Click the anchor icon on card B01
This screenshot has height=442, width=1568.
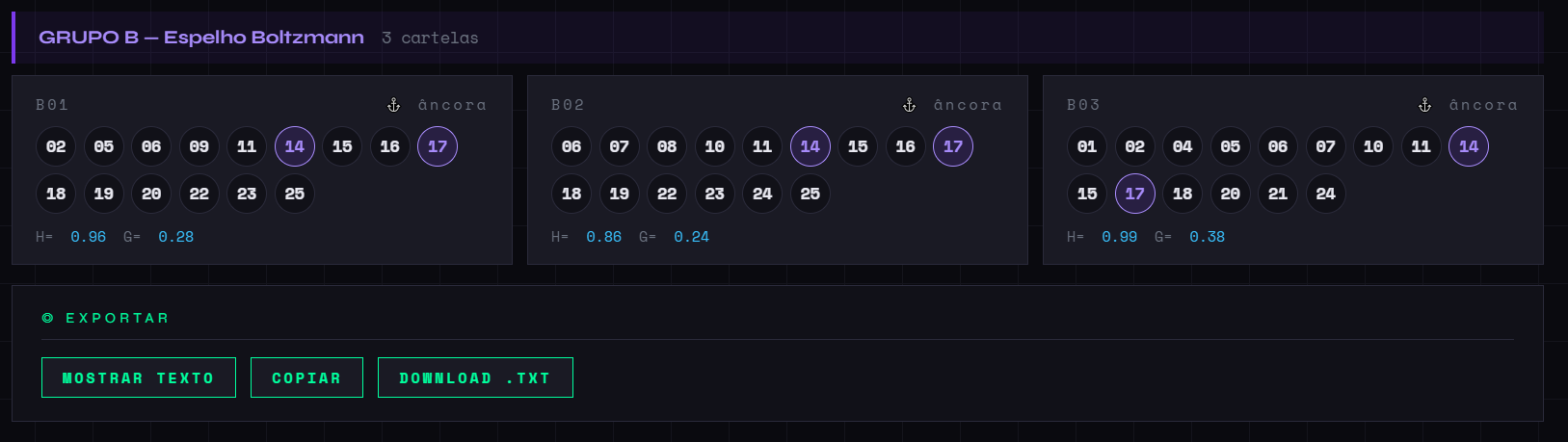[x=393, y=105]
